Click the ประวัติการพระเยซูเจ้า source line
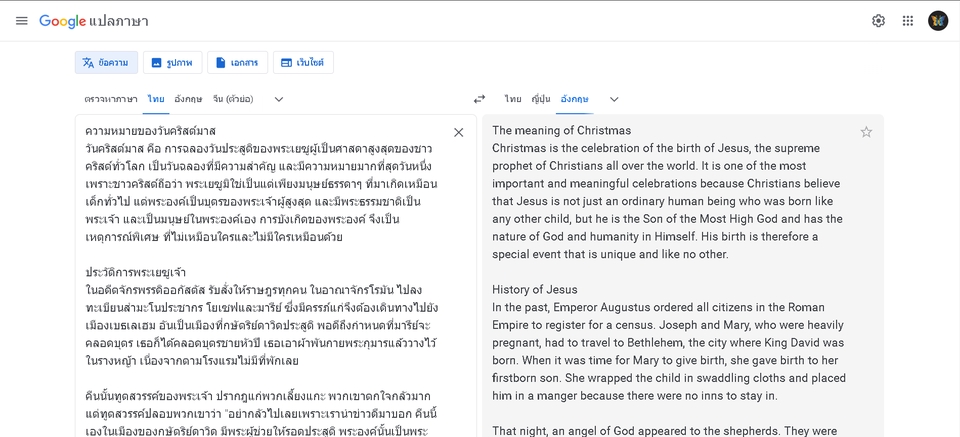The height and width of the screenshot is (437, 960). 135,272
